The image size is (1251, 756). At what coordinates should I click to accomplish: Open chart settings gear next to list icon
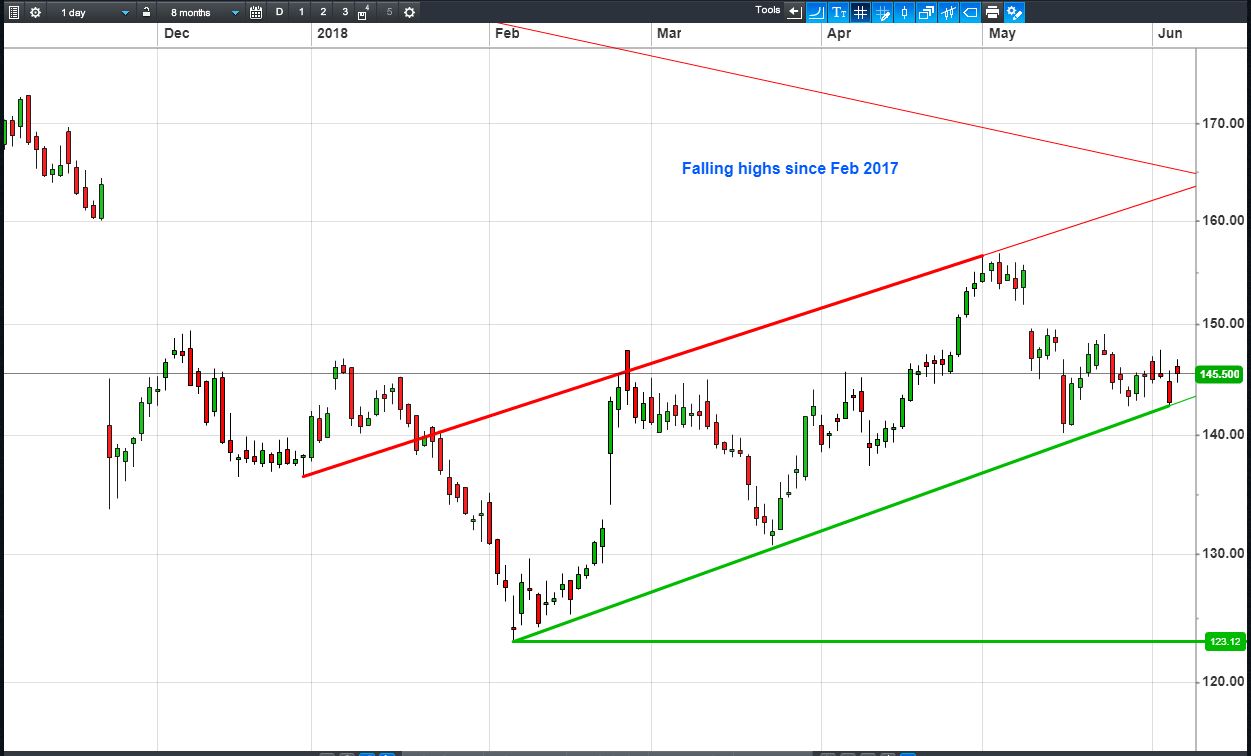coord(35,12)
